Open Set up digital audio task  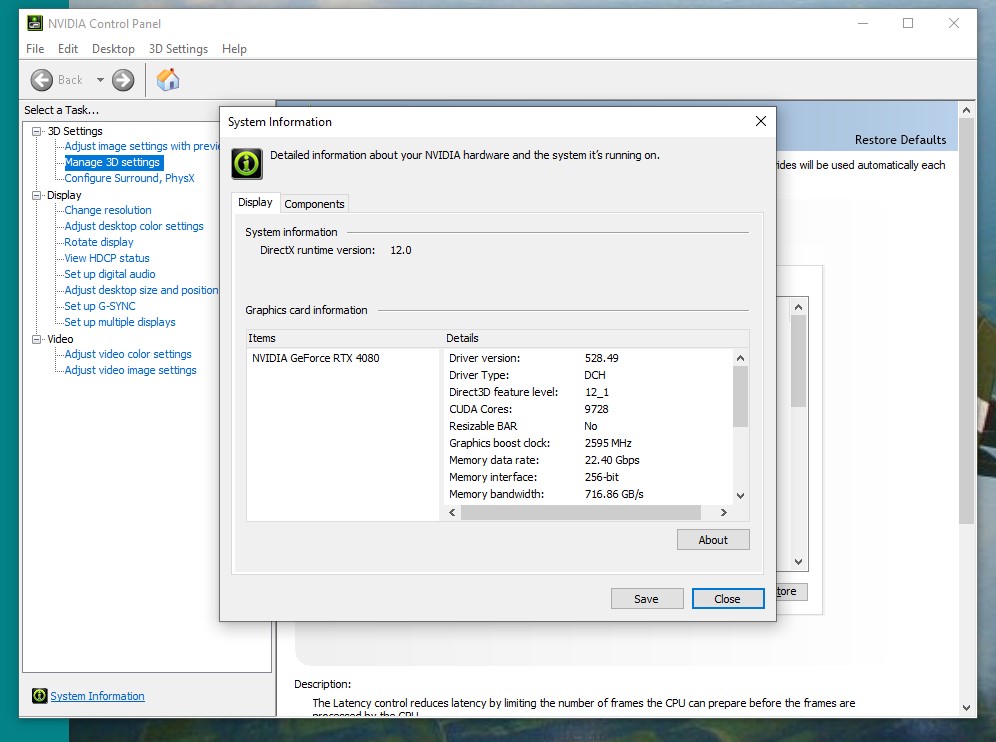[x=110, y=274]
